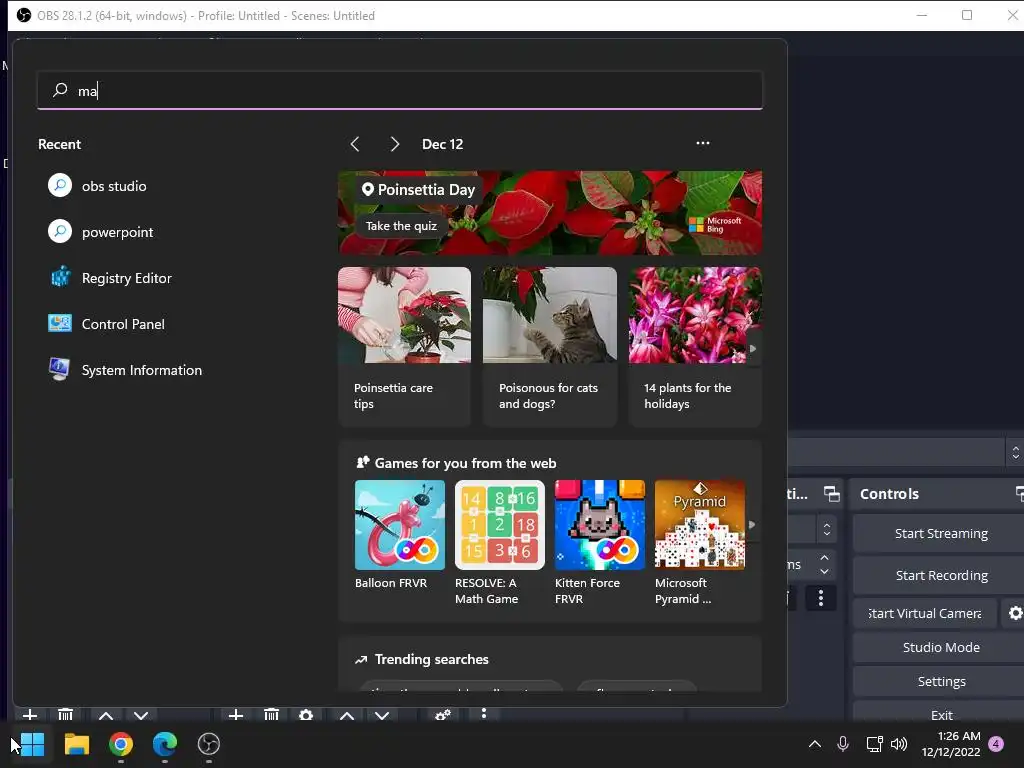This screenshot has height=768, width=1024.
Task: Open 'Poisonous for cats and dogs?' card
Action: point(550,346)
